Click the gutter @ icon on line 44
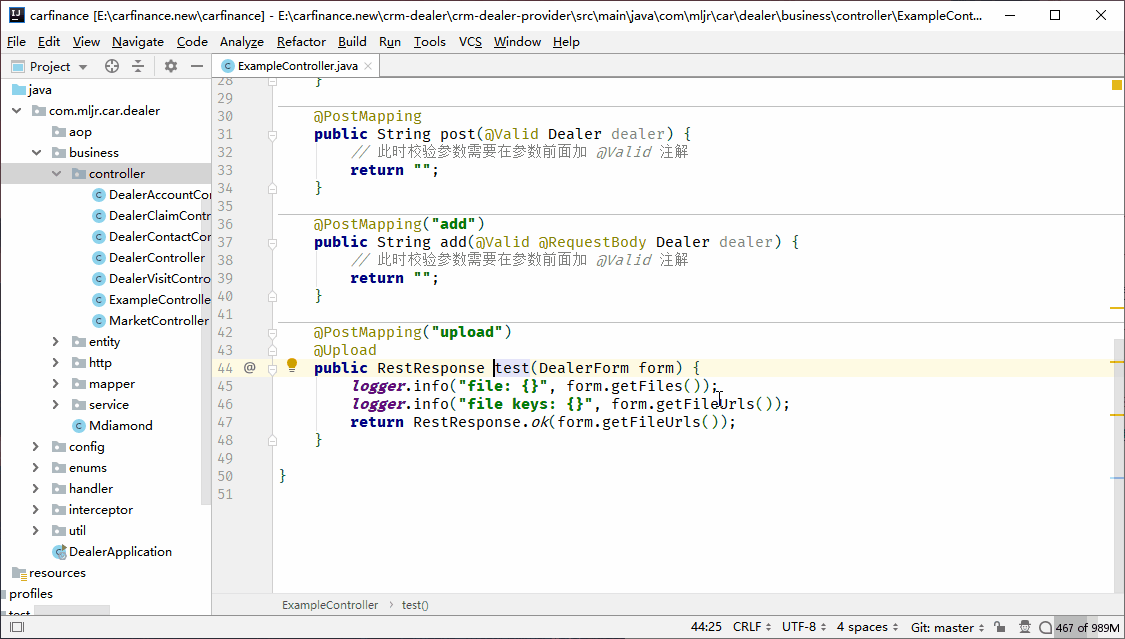The height and width of the screenshot is (639, 1125). [x=250, y=367]
